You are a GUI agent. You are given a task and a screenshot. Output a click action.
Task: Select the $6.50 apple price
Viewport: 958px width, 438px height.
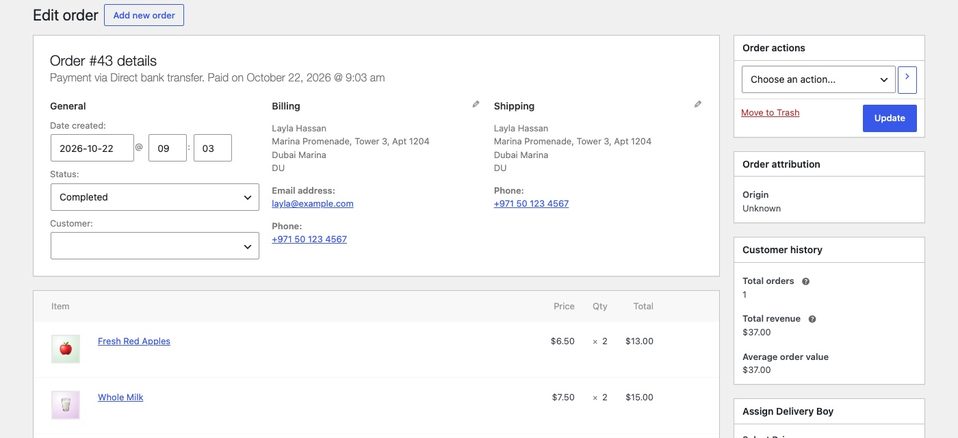click(x=563, y=341)
